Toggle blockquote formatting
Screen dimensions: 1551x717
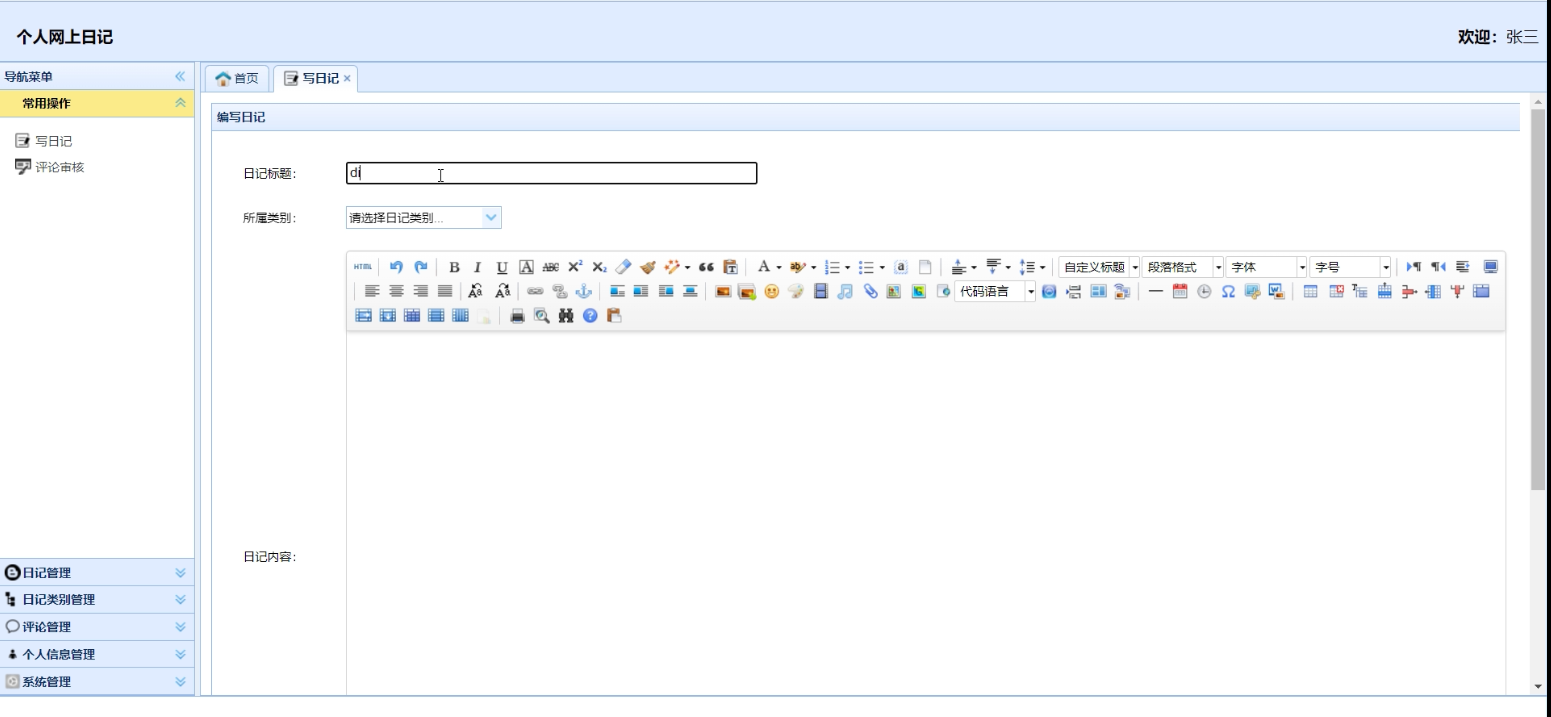706,267
